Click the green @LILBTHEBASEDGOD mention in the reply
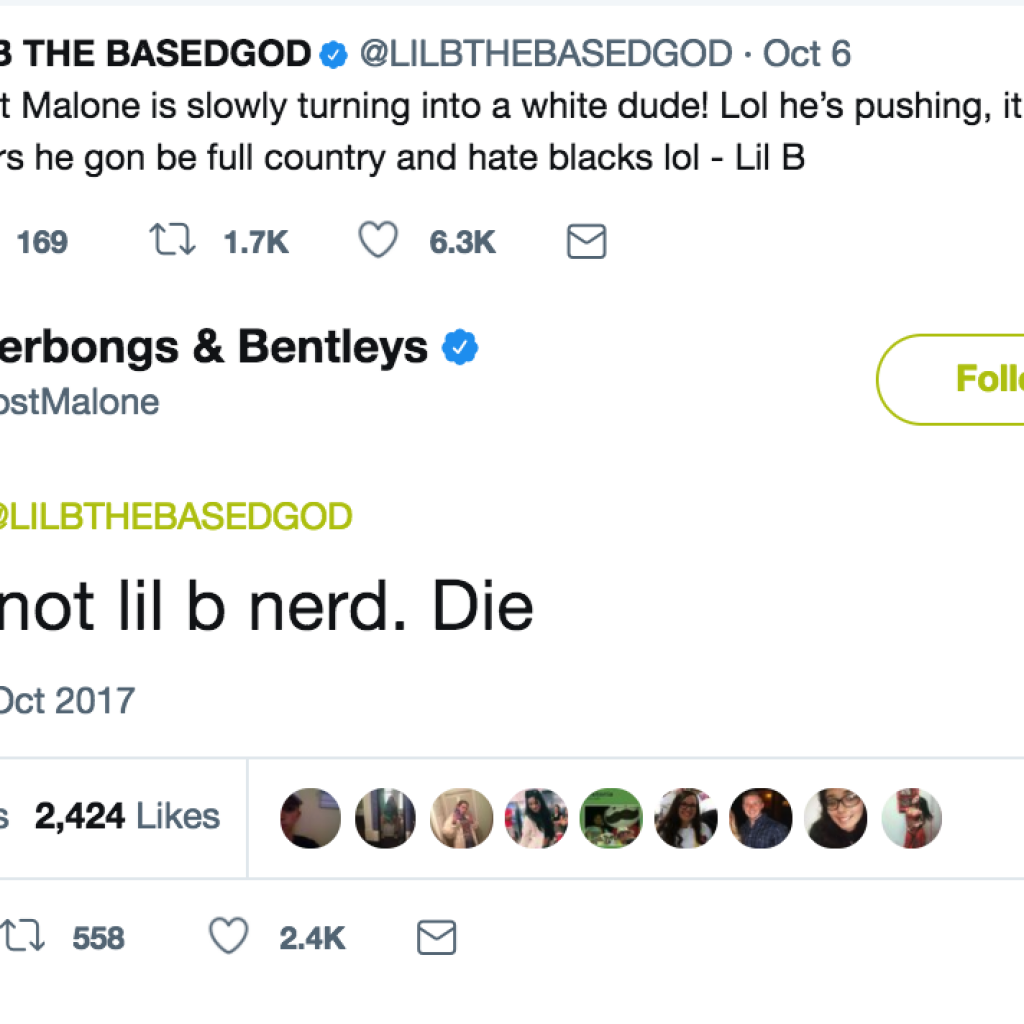The height and width of the screenshot is (1024, 1024). click(x=175, y=517)
